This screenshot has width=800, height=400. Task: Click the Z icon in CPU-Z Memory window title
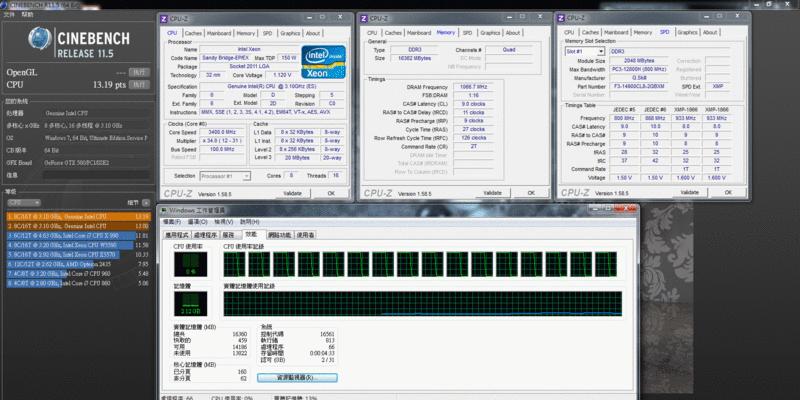(x=364, y=18)
